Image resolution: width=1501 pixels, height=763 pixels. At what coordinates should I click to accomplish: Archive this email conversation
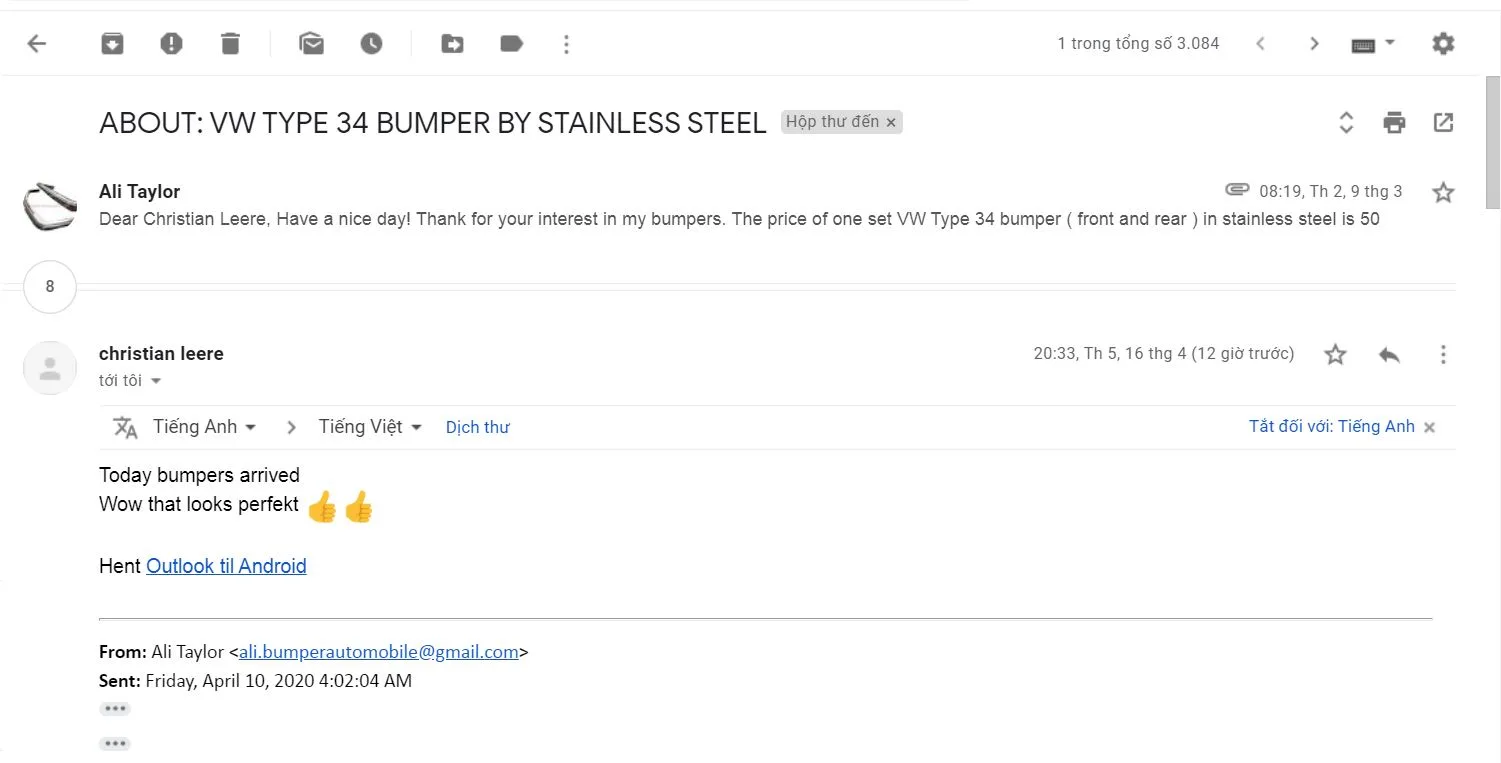pos(112,44)
